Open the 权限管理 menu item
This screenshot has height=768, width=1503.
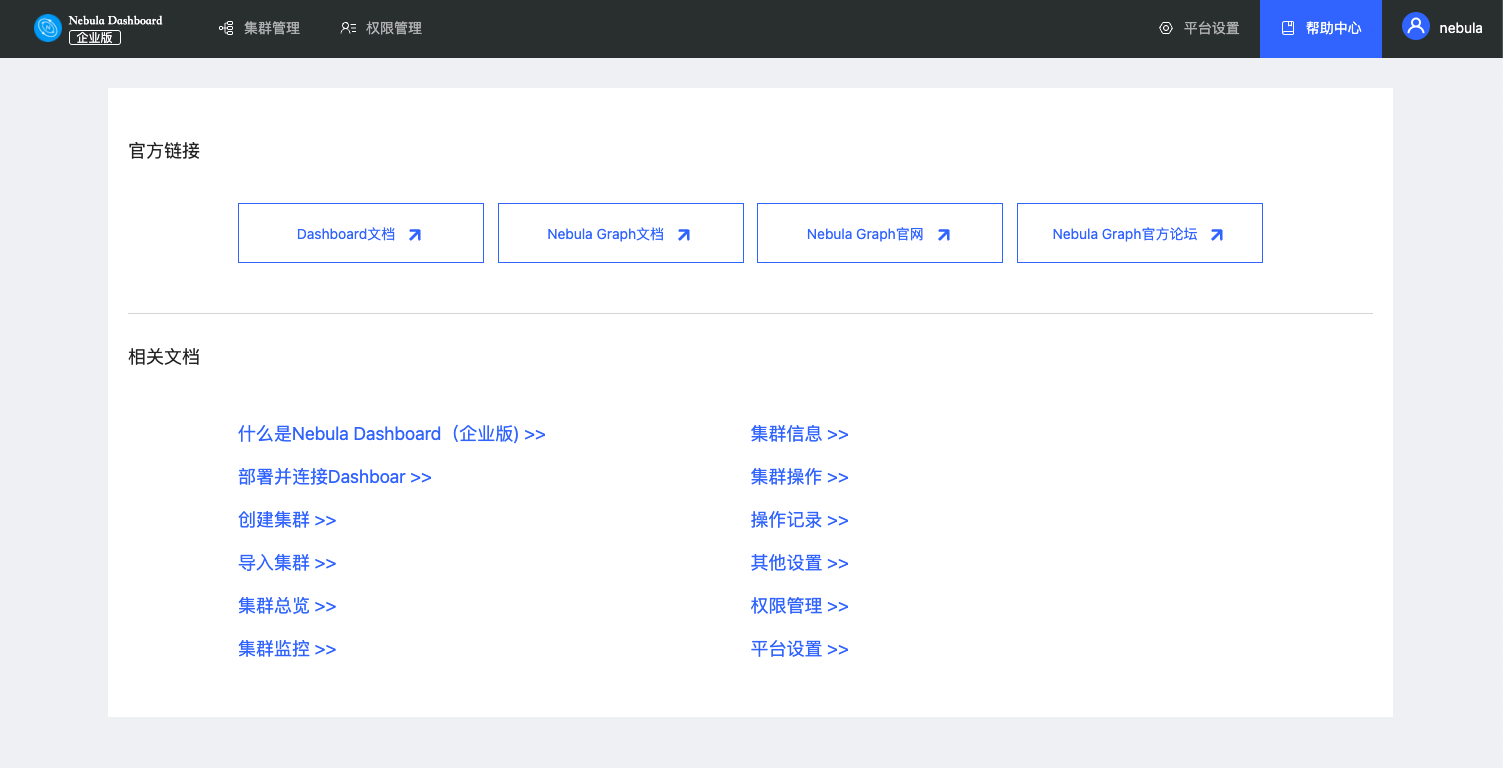(x=393, y=28)
